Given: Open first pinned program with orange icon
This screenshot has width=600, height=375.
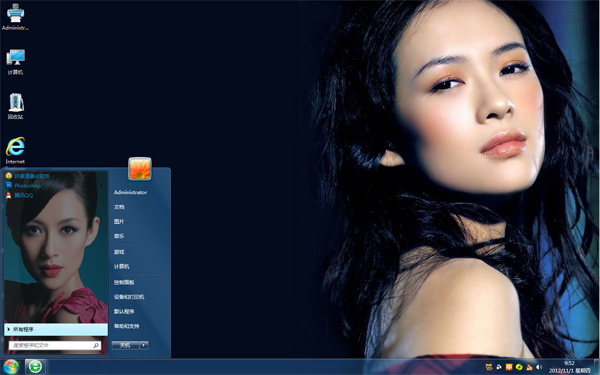Looking at the screenshot, I should [x=28, y=176].
